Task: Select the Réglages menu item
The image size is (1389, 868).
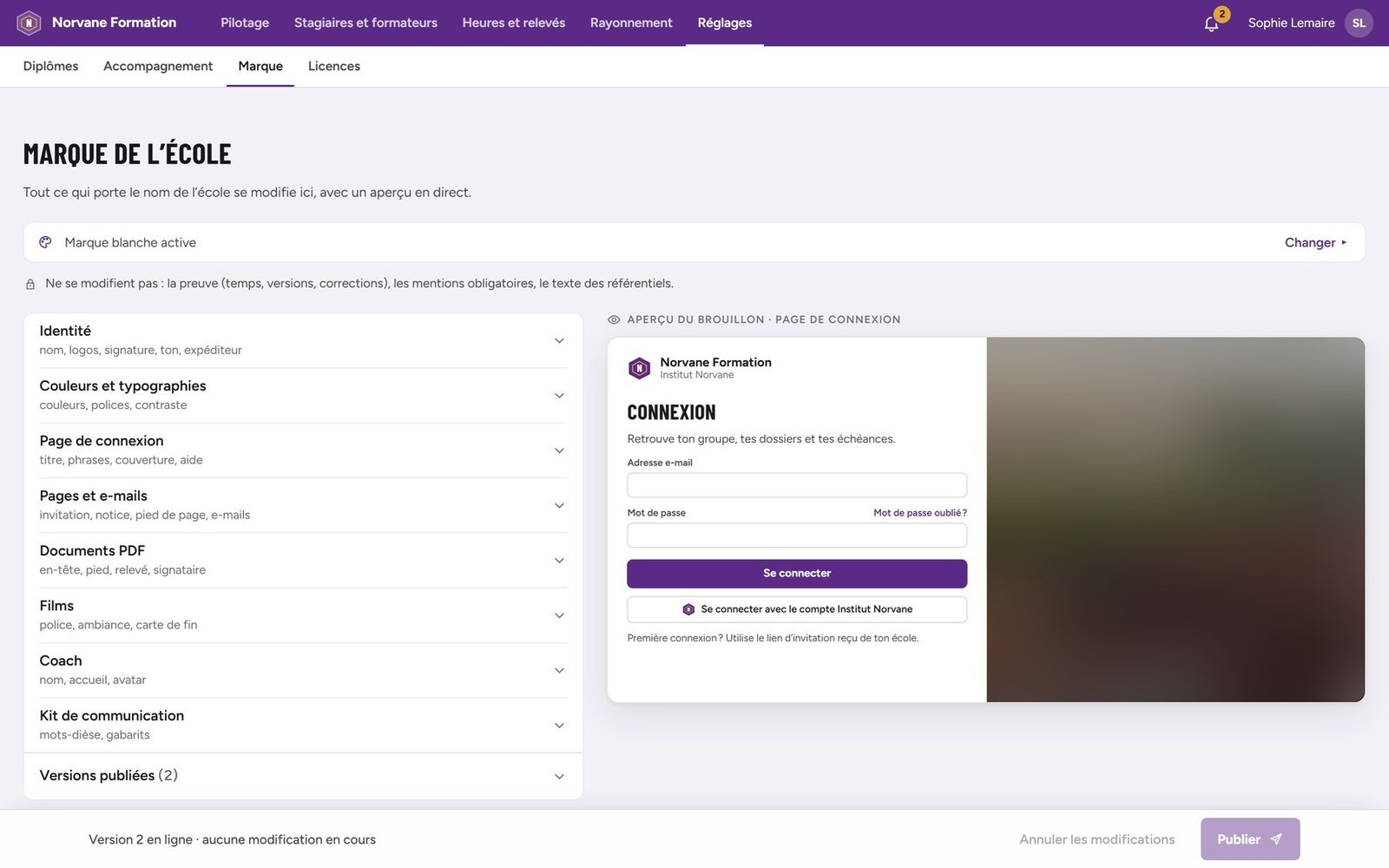Action: [725, 23]
